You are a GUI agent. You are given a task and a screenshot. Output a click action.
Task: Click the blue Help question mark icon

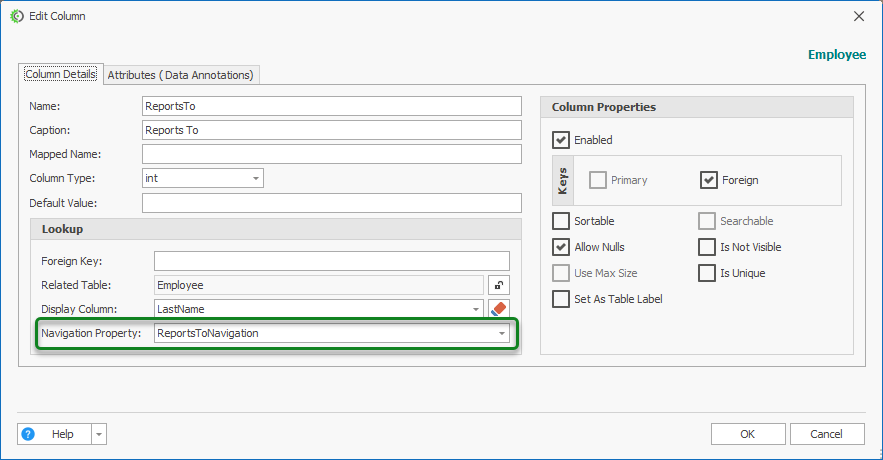point(28,434)
